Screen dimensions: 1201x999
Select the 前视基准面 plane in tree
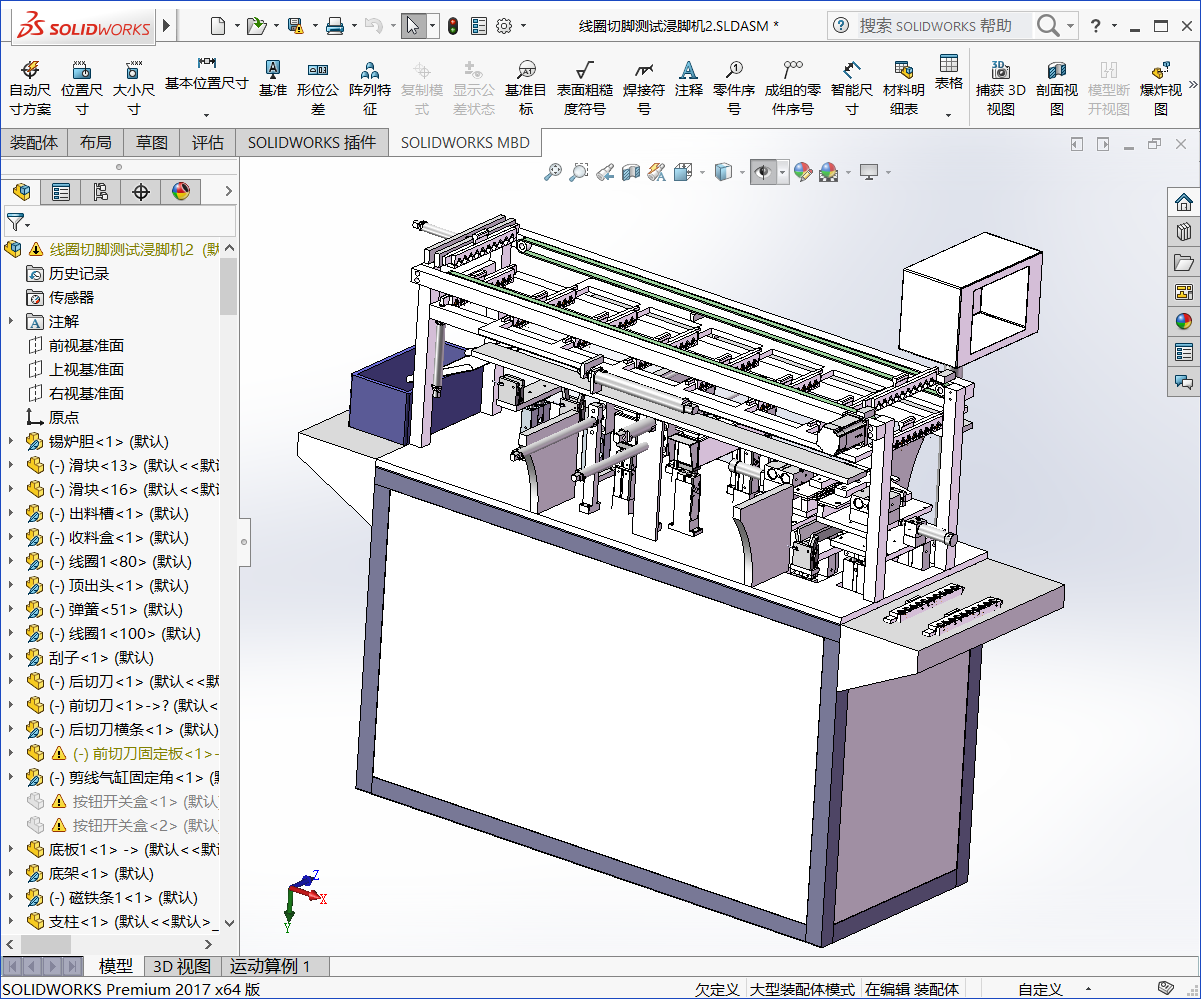(x=86, y=345)
